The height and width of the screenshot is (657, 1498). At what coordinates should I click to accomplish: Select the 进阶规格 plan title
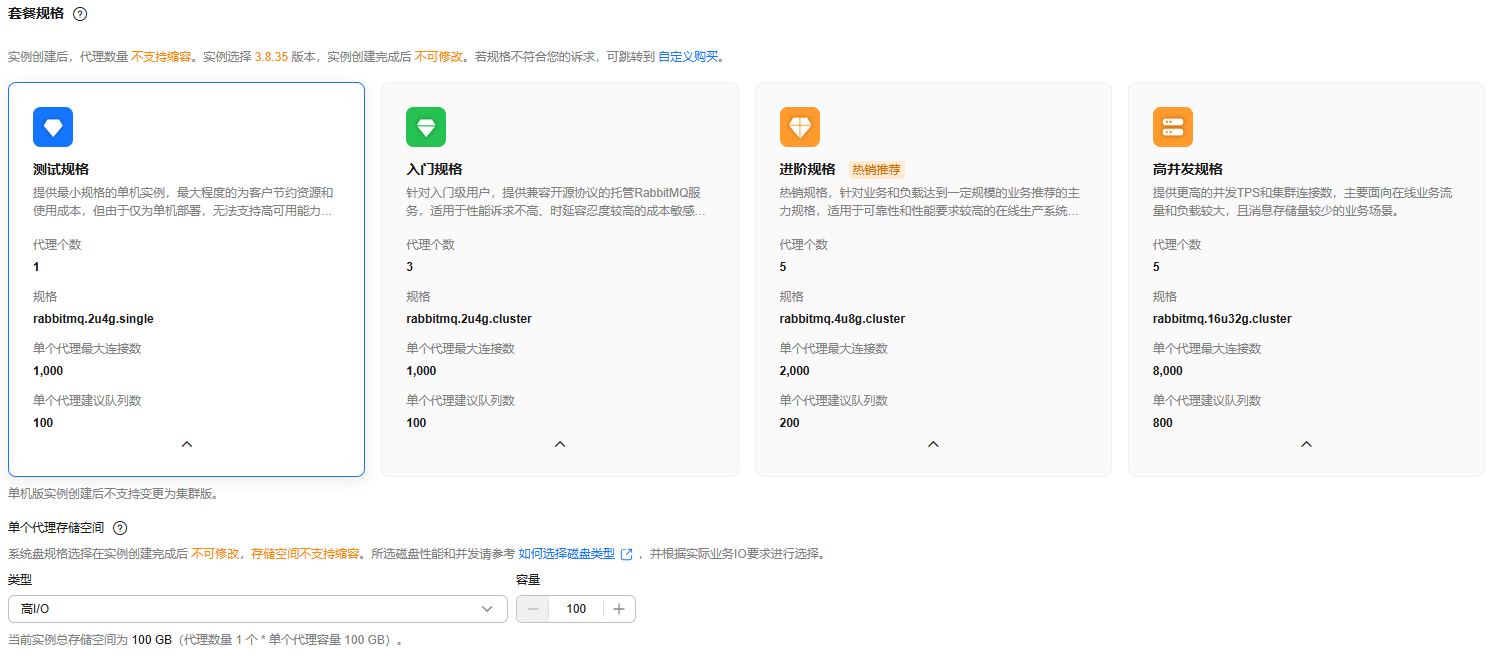(808, 170)
